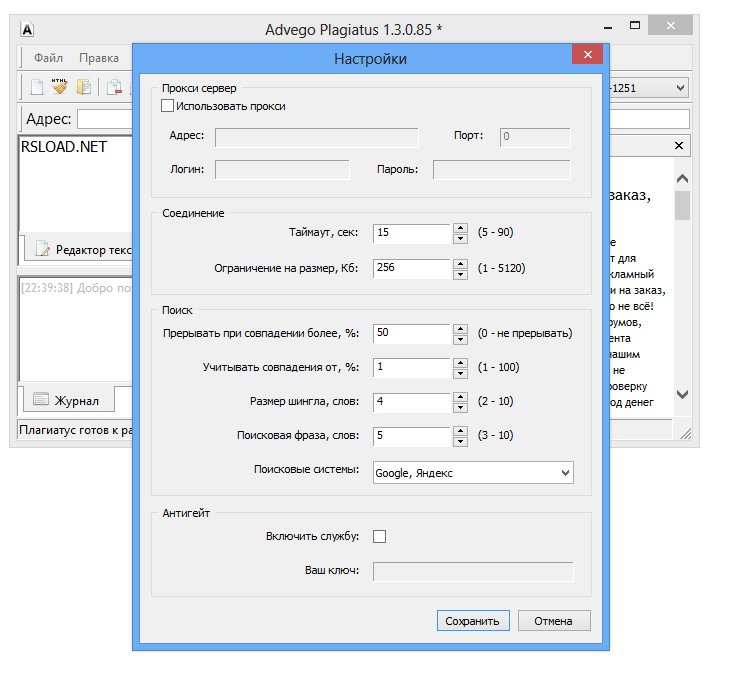Click the Ваш ключ input field
Screen dimensions: 736x680
click(x=473, y=571)
